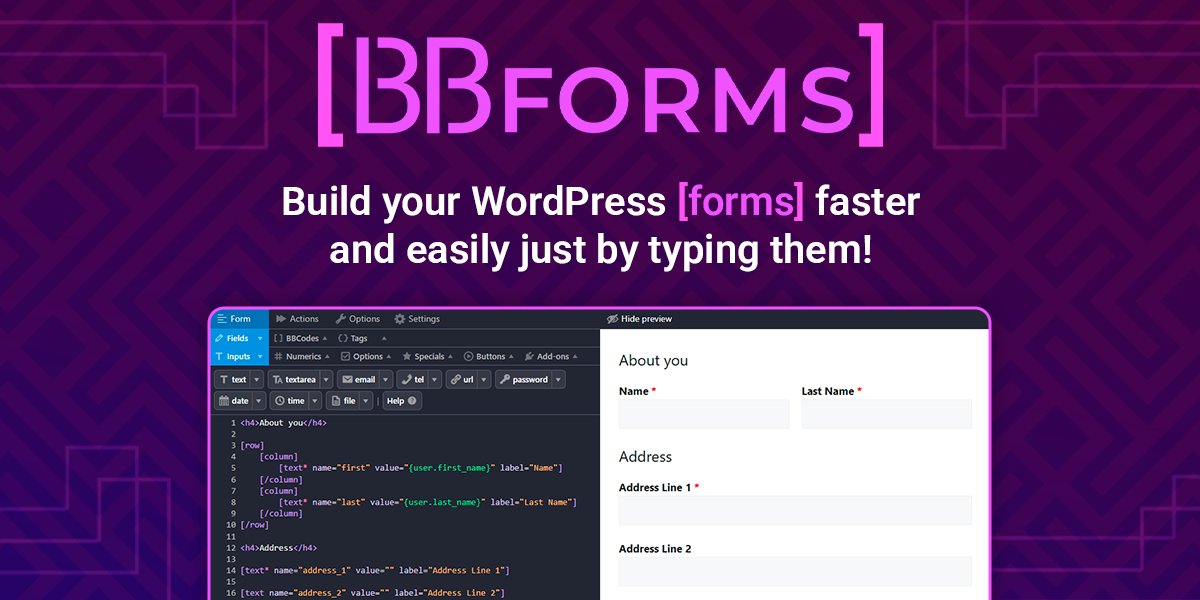Insert a text field with the text button

click(232, 380)
